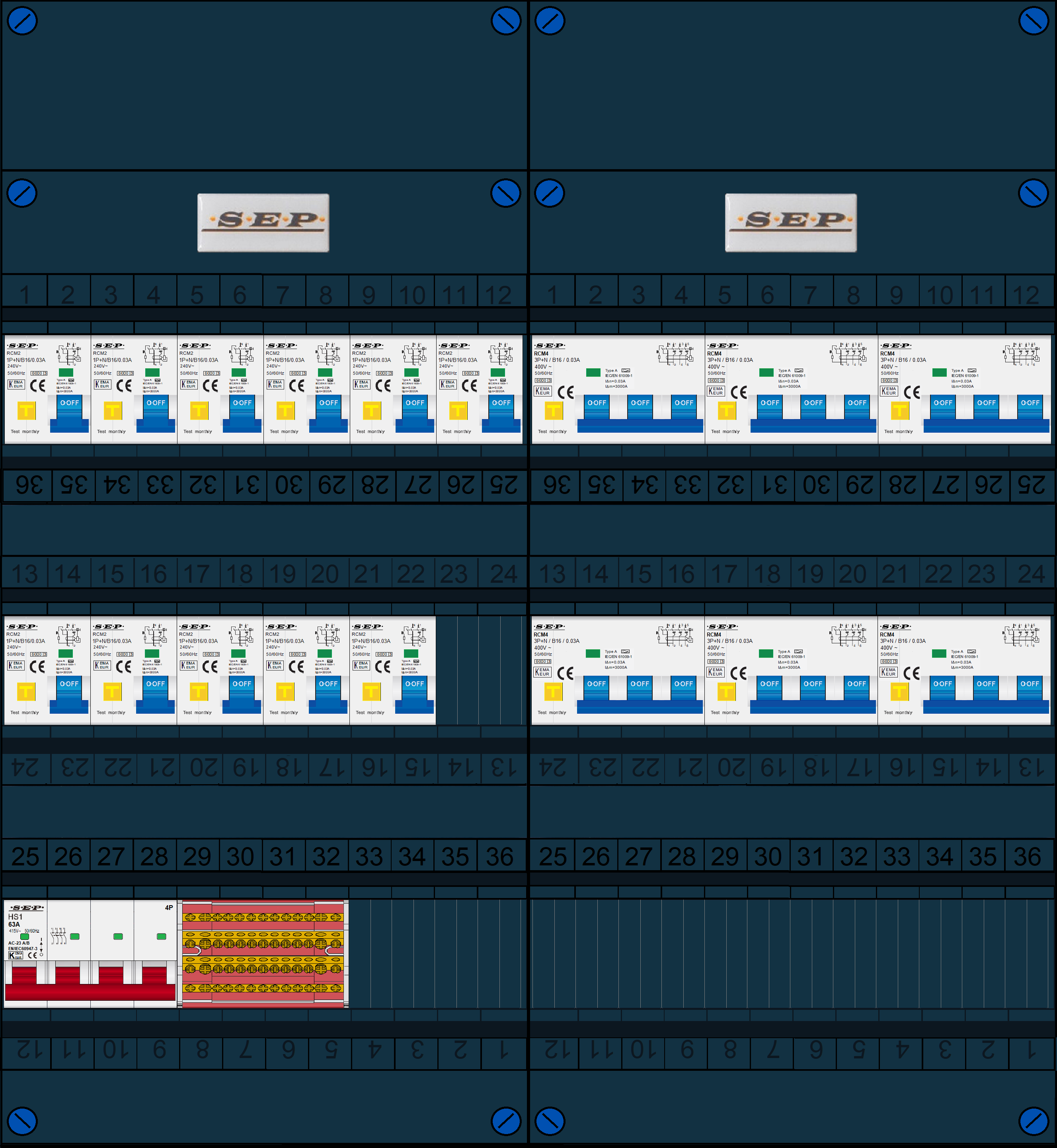The width and height of the screenshot is (1057, 1148).
Task: Click right cabinet's bottom-left blue screw
Action: click(550, 1121)
